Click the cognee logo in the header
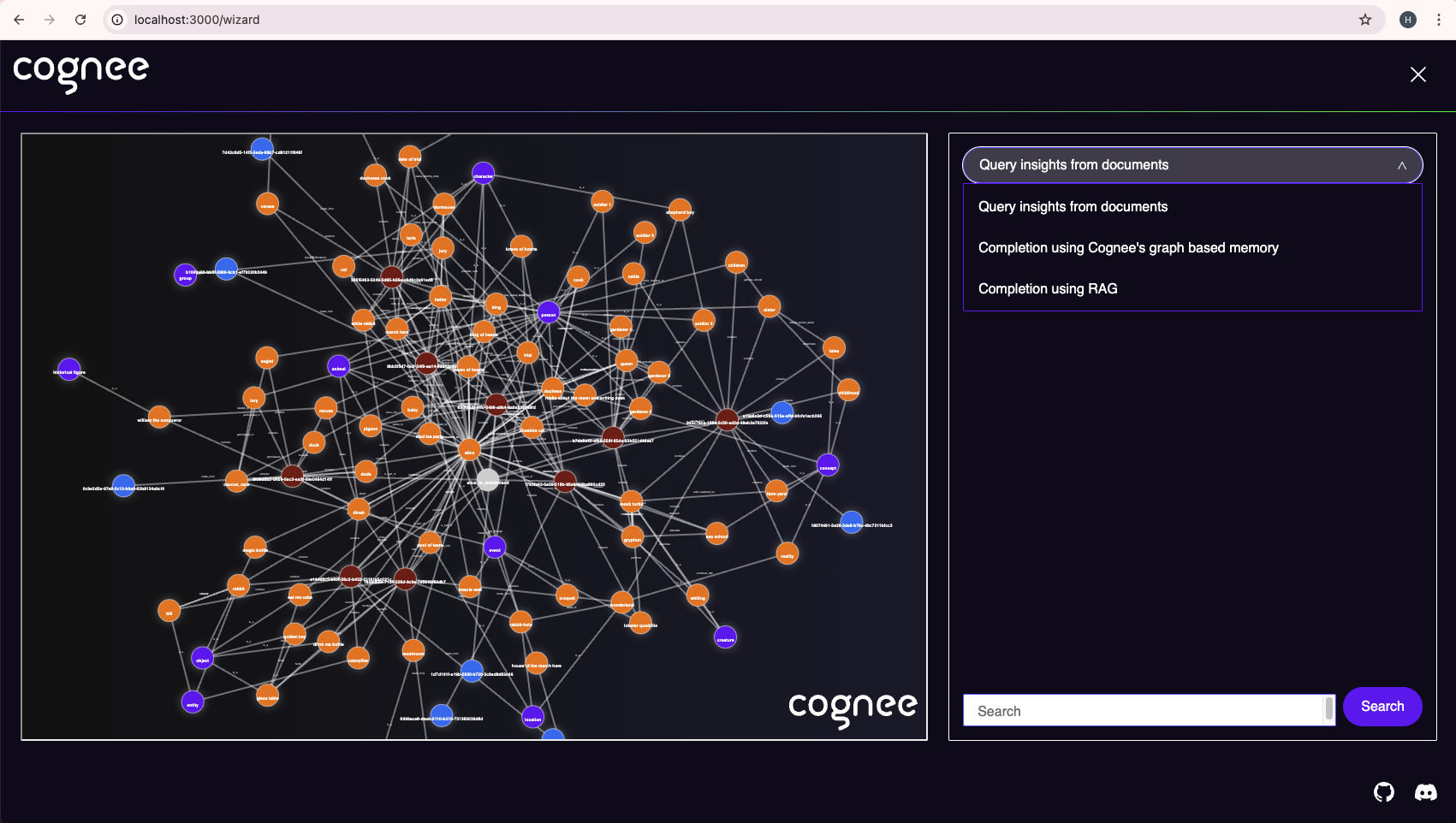The image size is (1456, 823). (x=81, y=74)
